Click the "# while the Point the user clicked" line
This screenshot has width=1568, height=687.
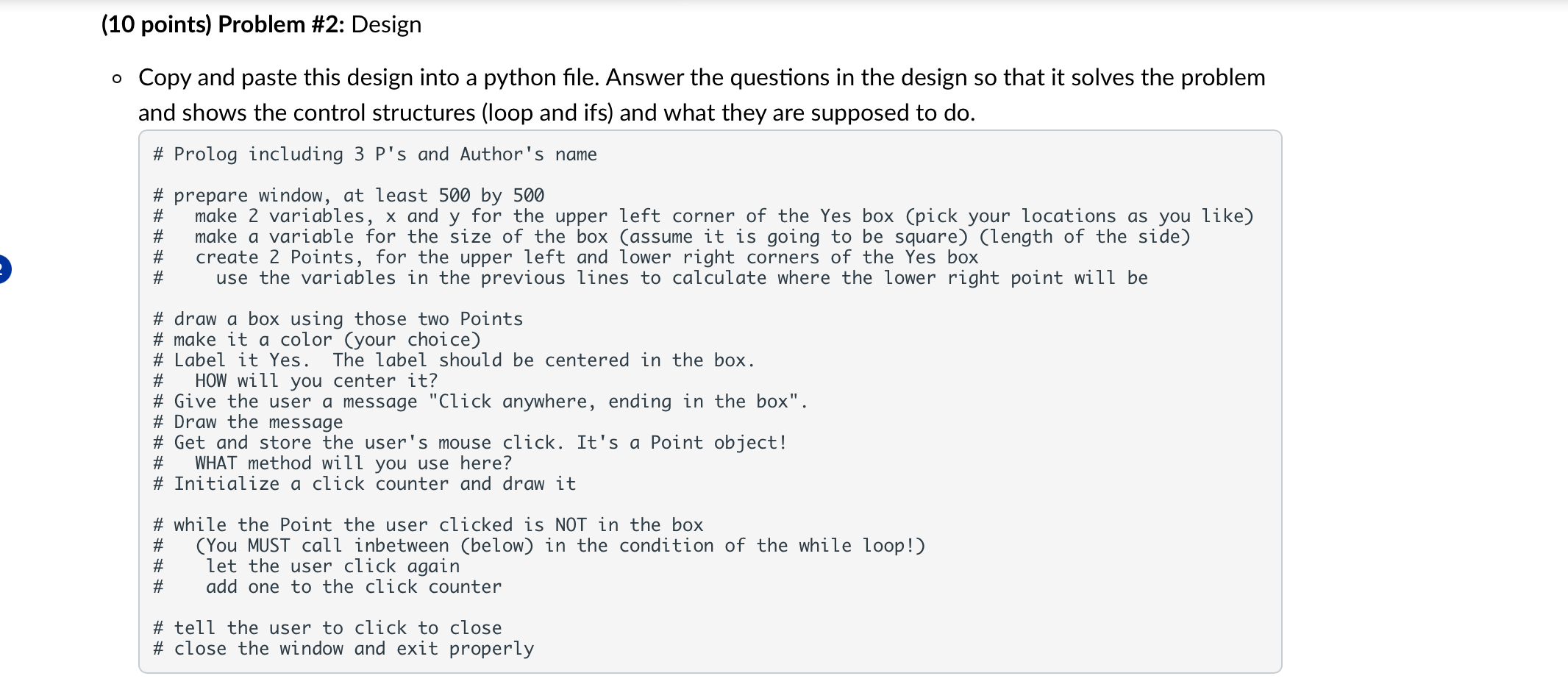tap(427, 525)
